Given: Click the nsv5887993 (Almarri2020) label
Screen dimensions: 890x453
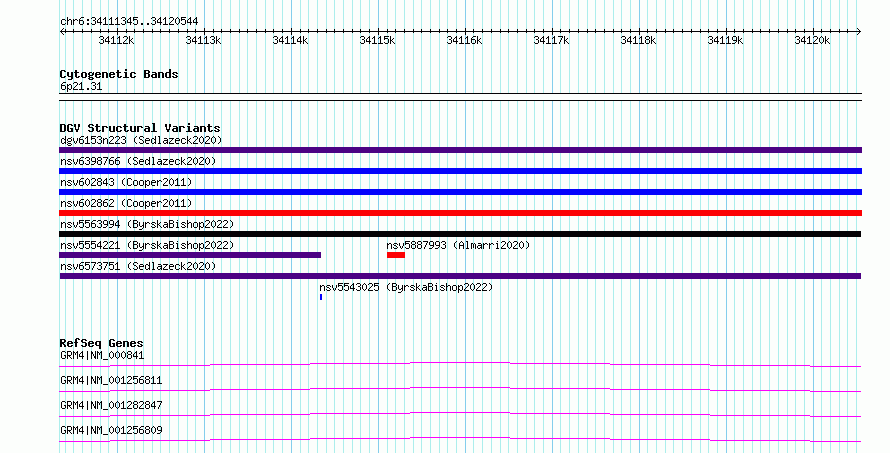Looking at the screenshot, I should 458,245.
